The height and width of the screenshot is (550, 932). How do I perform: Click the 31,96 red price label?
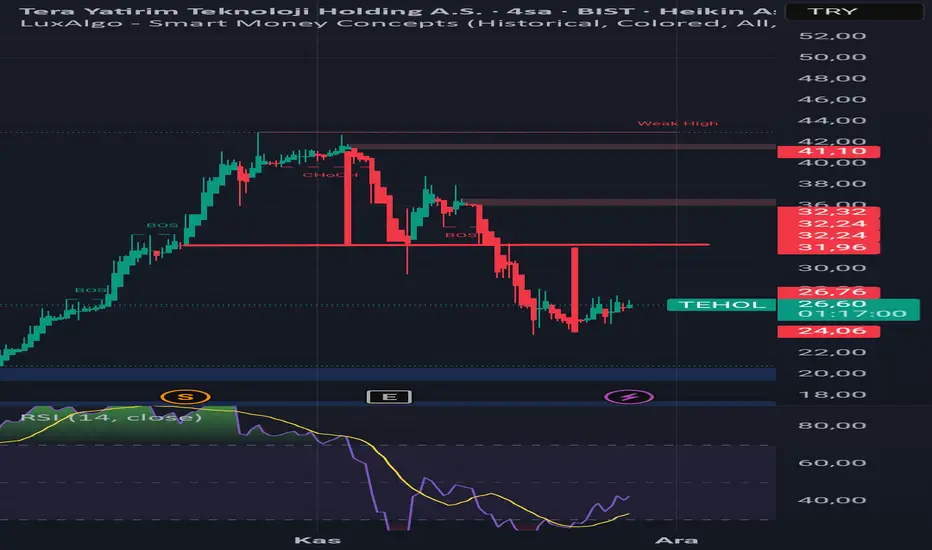[x=829, y=247]
